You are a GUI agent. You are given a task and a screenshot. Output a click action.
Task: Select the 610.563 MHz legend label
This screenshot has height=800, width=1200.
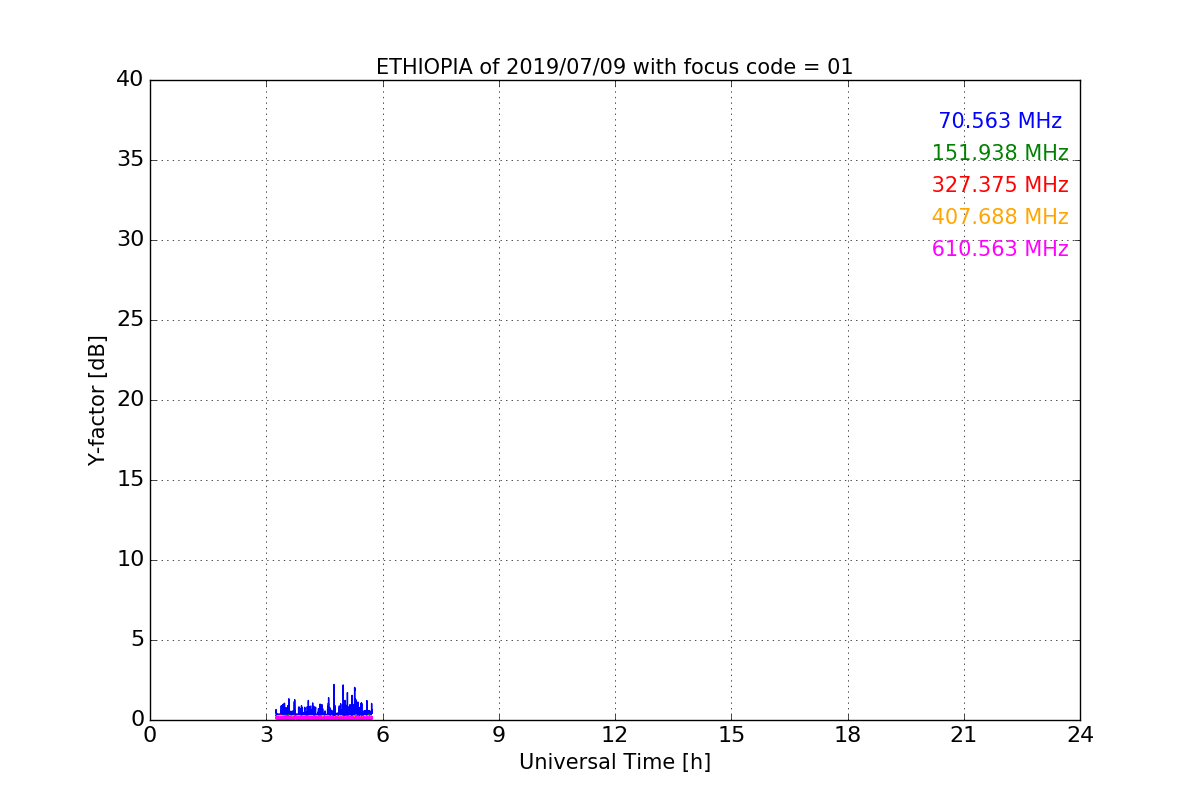click(x=1000, y=249)
